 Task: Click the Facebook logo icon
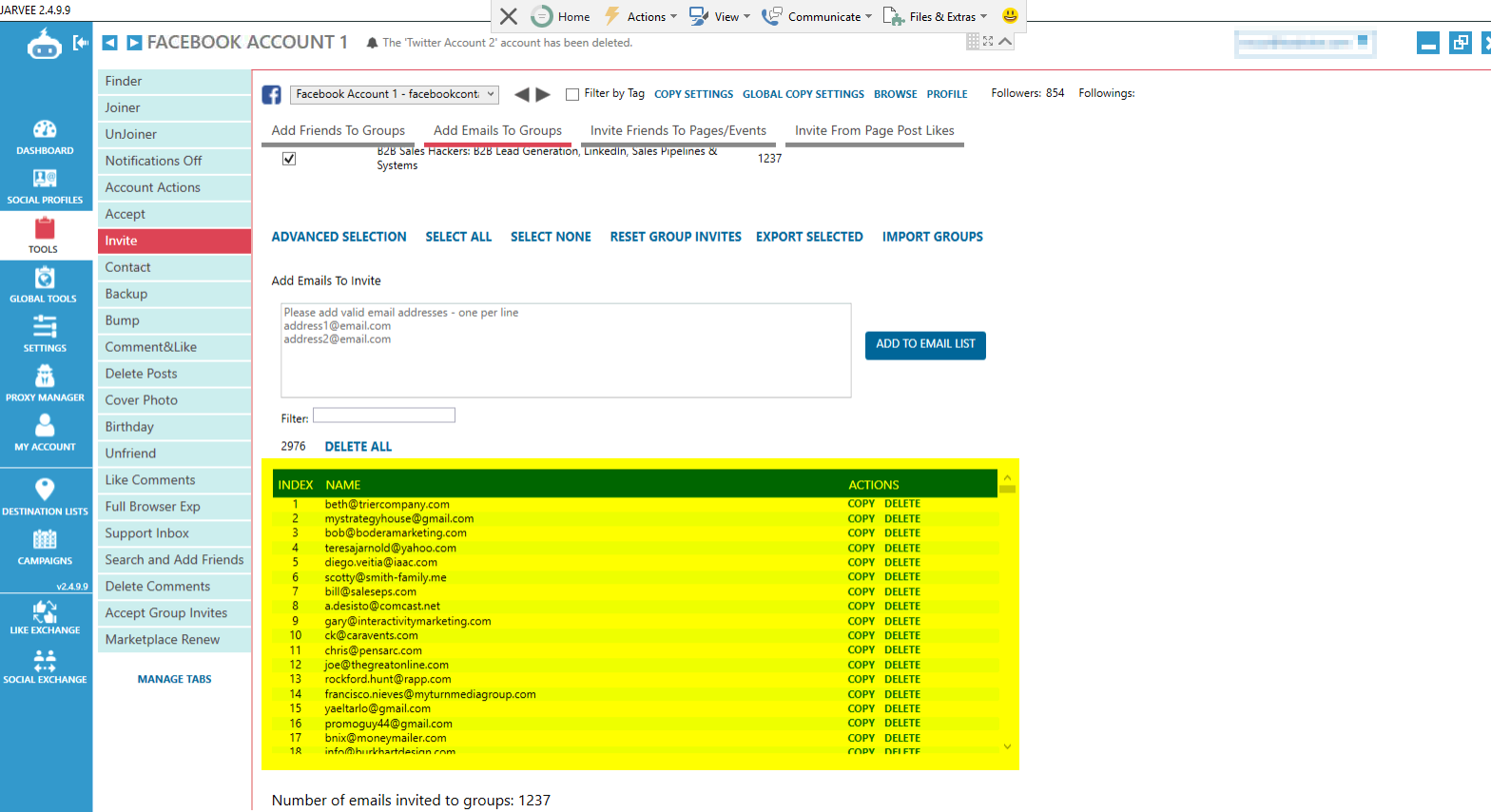coord(272,94)
